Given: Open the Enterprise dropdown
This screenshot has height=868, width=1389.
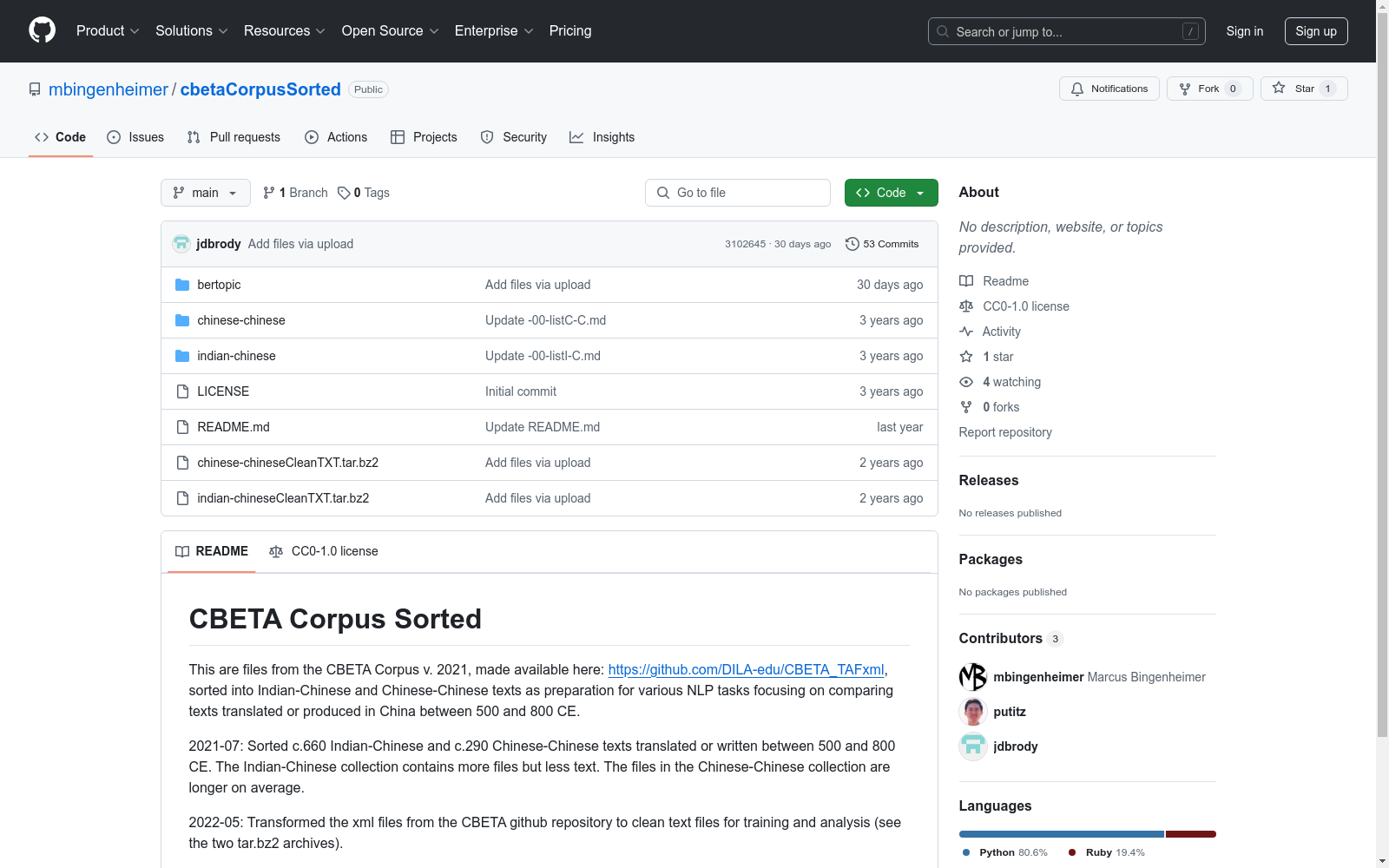Looking at the screenshot, I should [494, 30].
